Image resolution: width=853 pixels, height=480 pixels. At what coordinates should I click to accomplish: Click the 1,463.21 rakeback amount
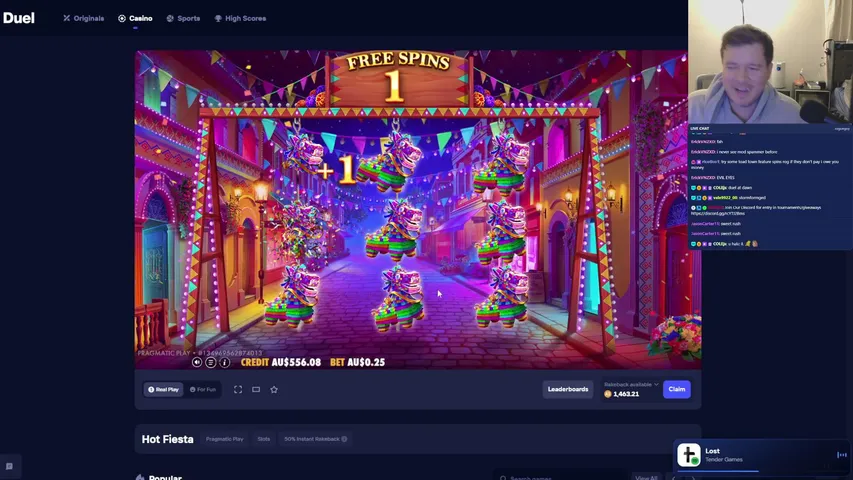(626, 394)
